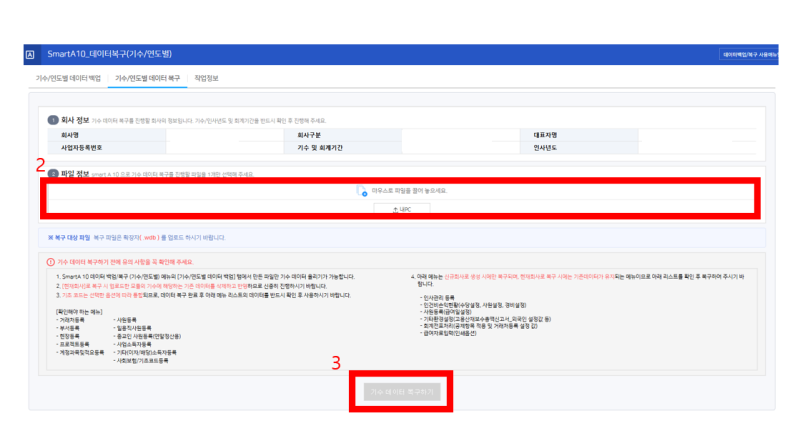This screenshot has width=800, height=441.
Task: Click the 사업소득자등록 list entry
Action: point(132,345)
